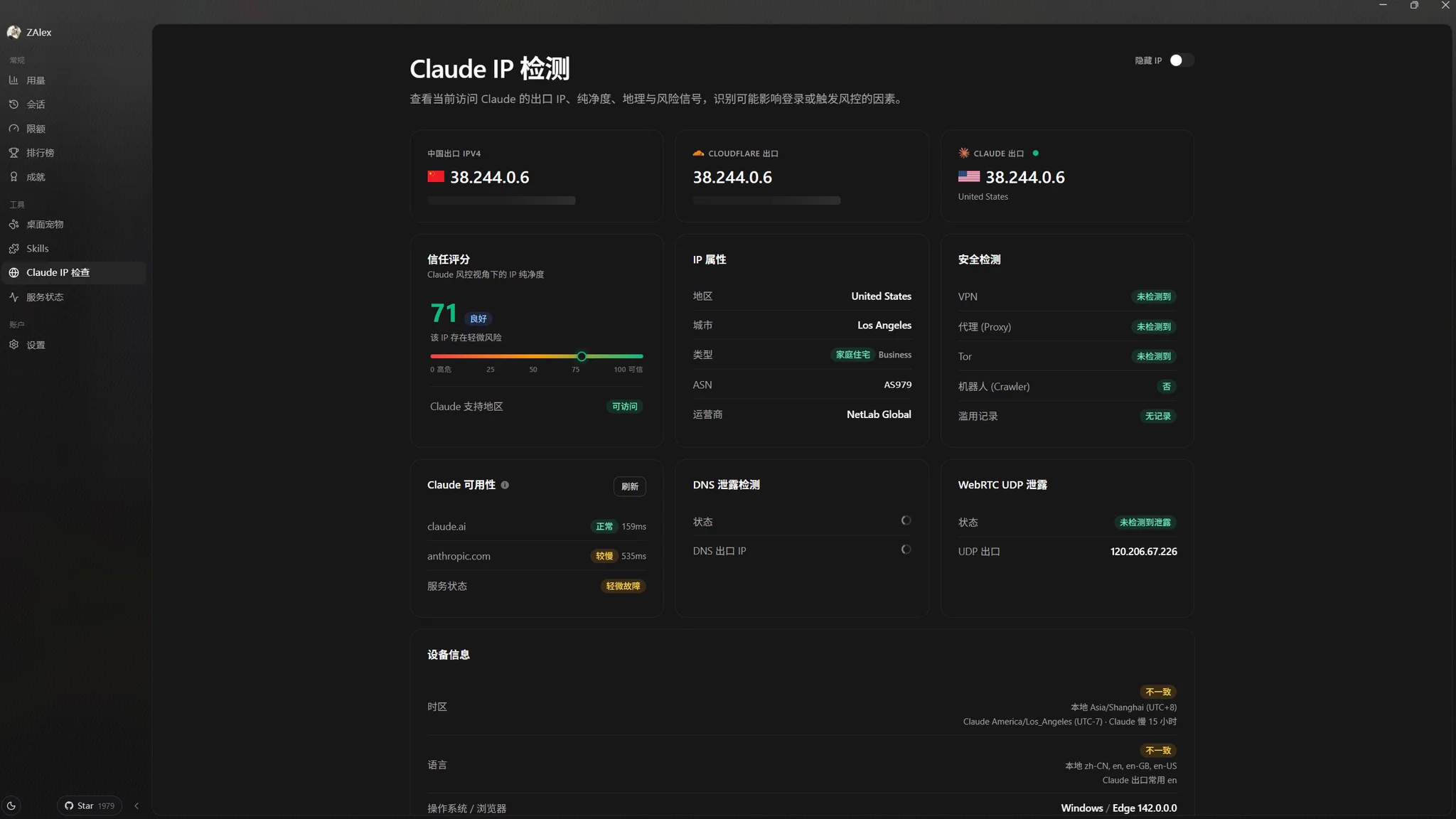Click the 可访问 status badge
The height and width of the screenshot is (819, 1456).
pyautogui.click(x=625, y=407)
